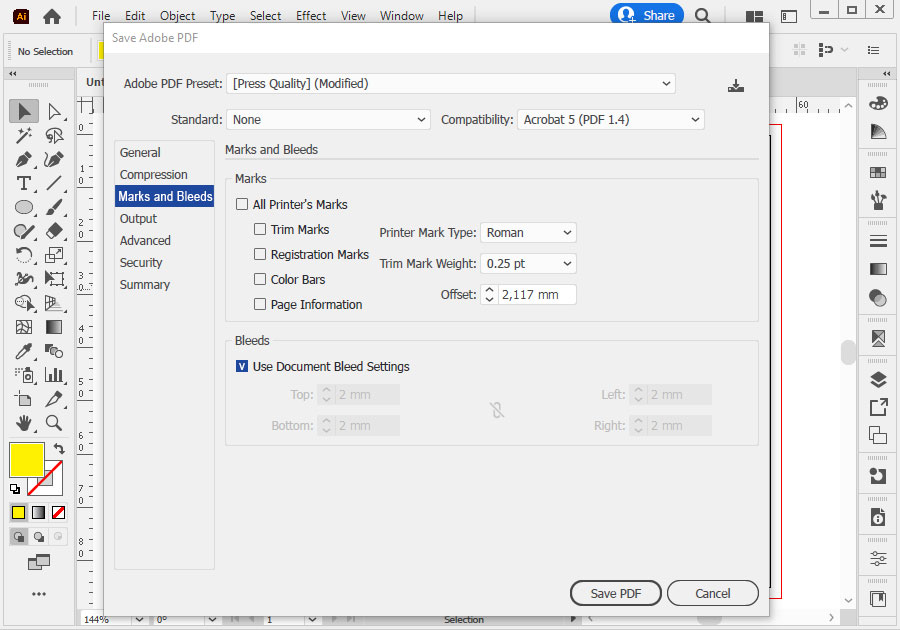Select the Scale tool

coord(54,255)
